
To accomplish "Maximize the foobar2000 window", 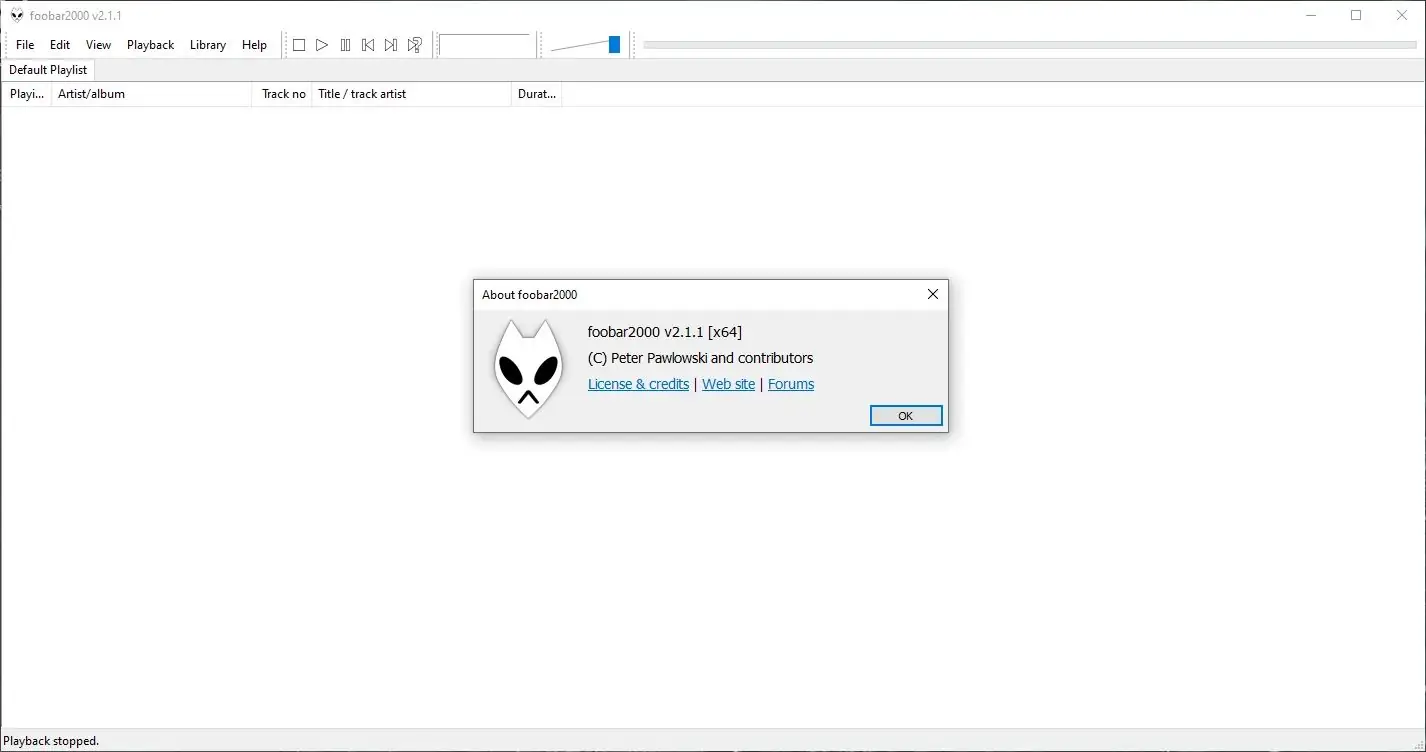I will (x=1356, y=15).
